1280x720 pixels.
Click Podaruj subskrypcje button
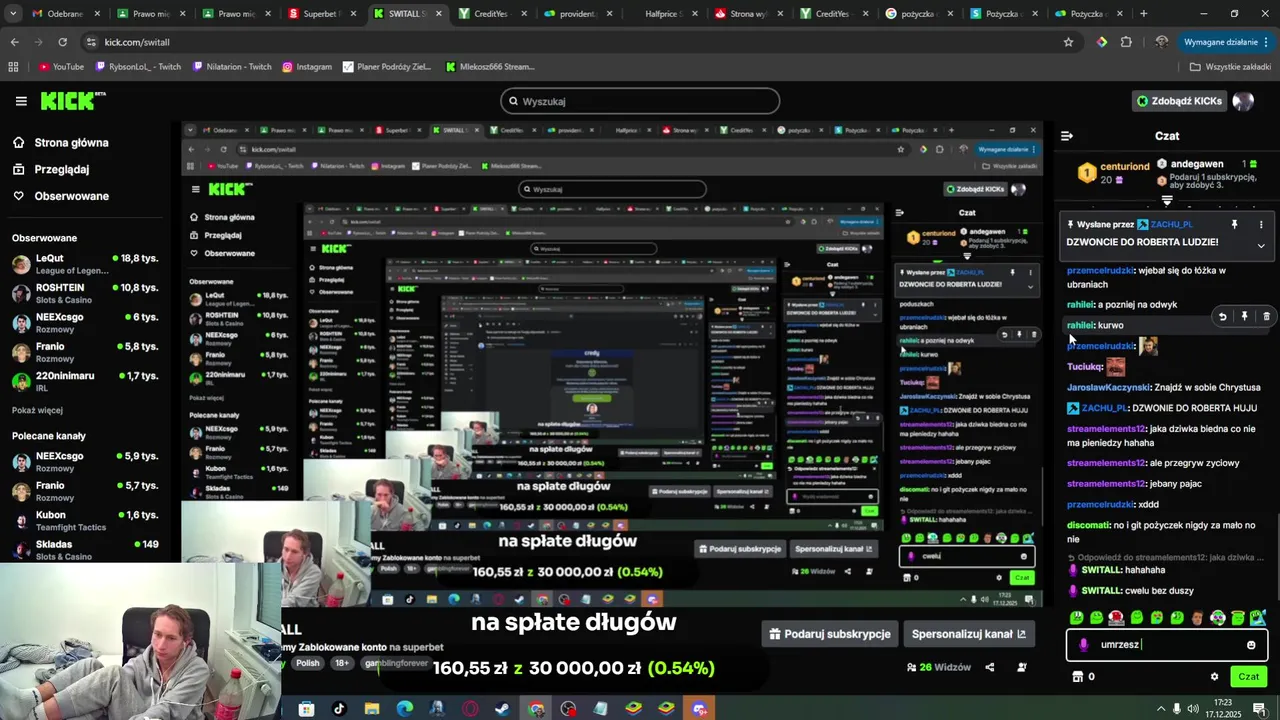829,634
